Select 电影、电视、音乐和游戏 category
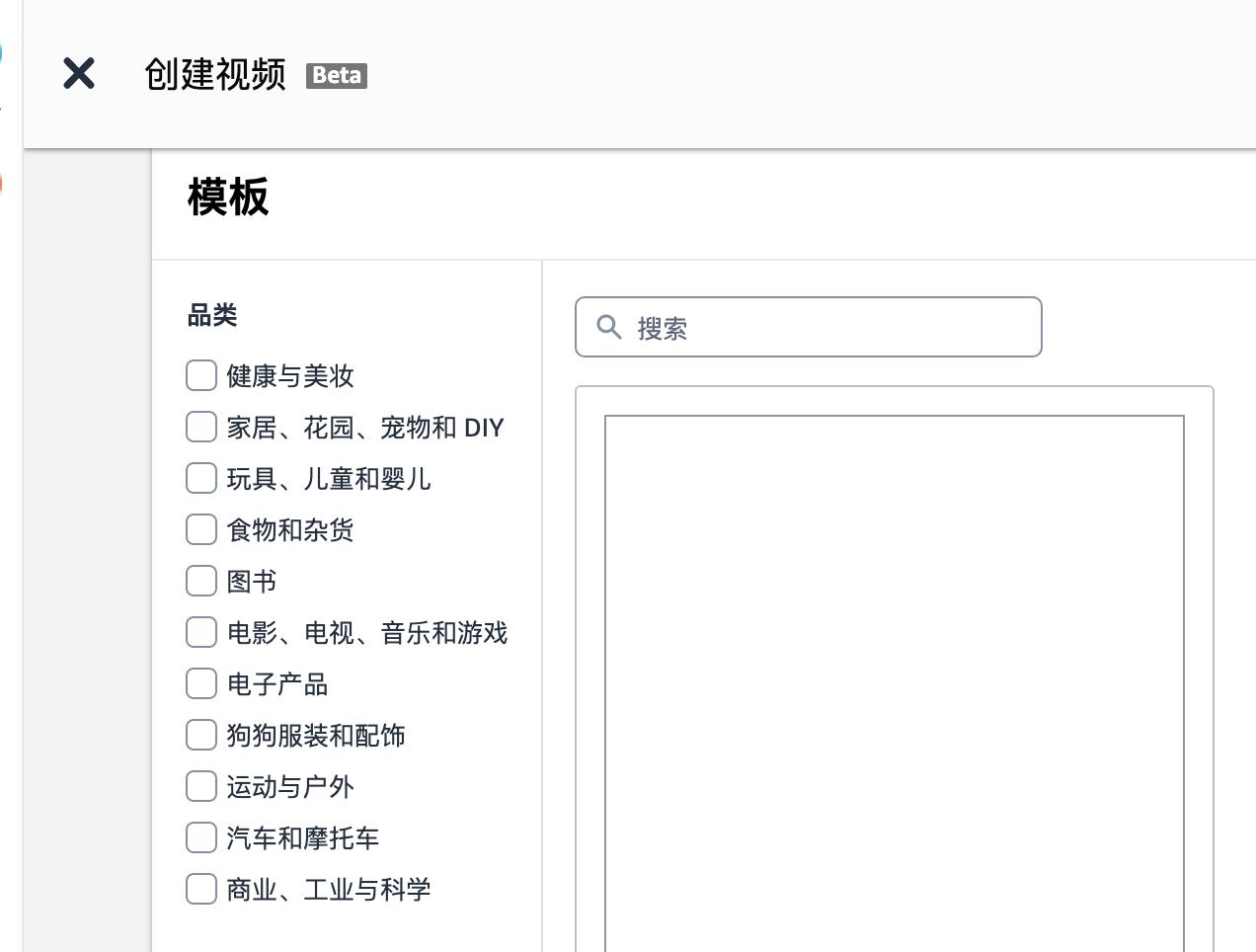 point(200,632)
